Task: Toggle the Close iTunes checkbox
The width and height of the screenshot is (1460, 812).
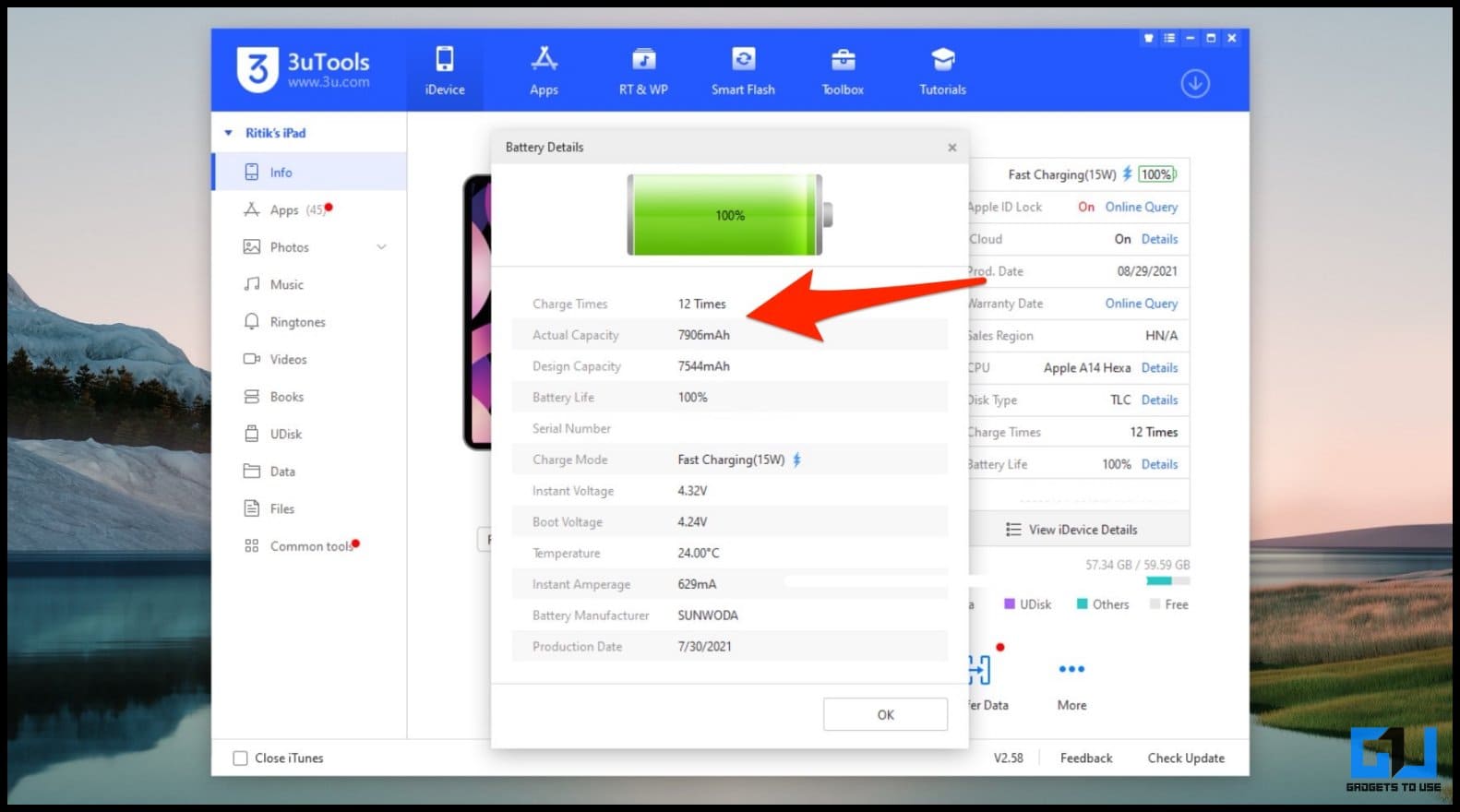Action: 240,758
